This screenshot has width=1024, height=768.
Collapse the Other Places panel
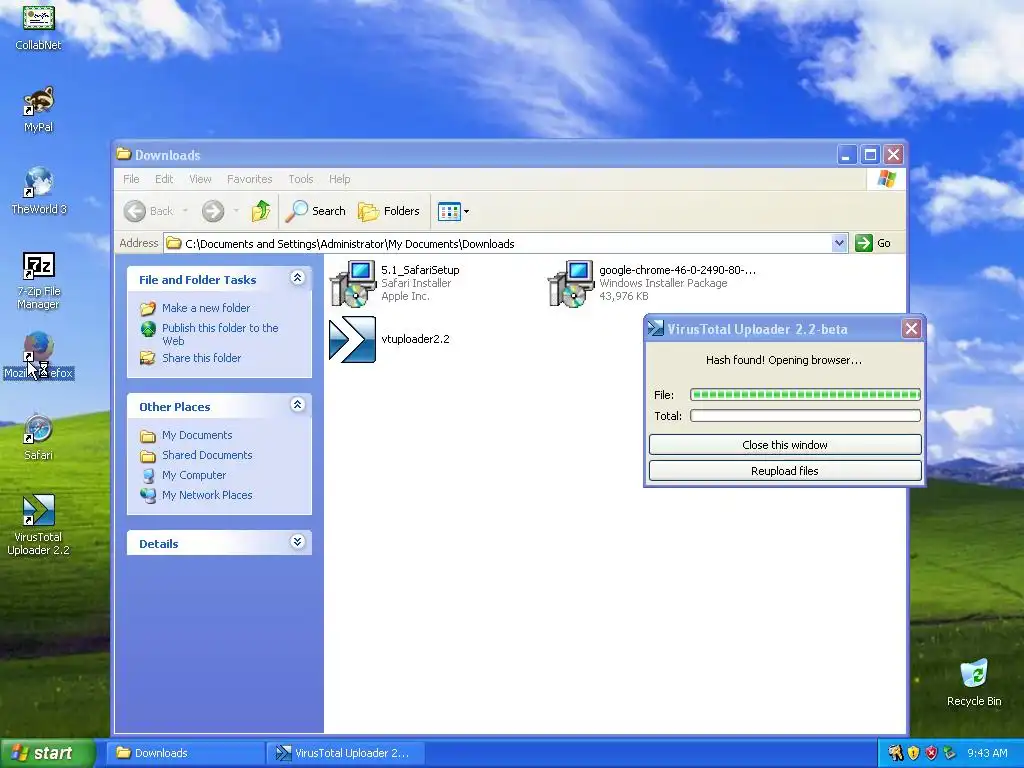tap(297, 405)
